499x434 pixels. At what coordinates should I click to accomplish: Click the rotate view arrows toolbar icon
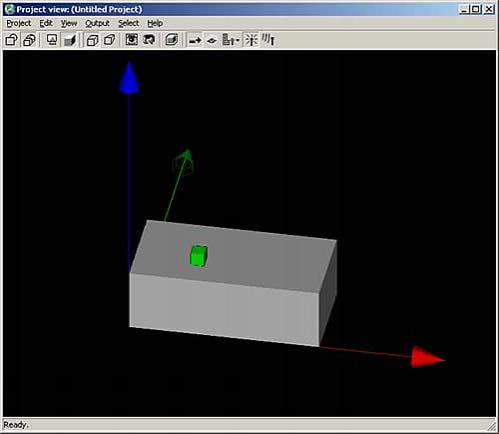pos(149,40)
